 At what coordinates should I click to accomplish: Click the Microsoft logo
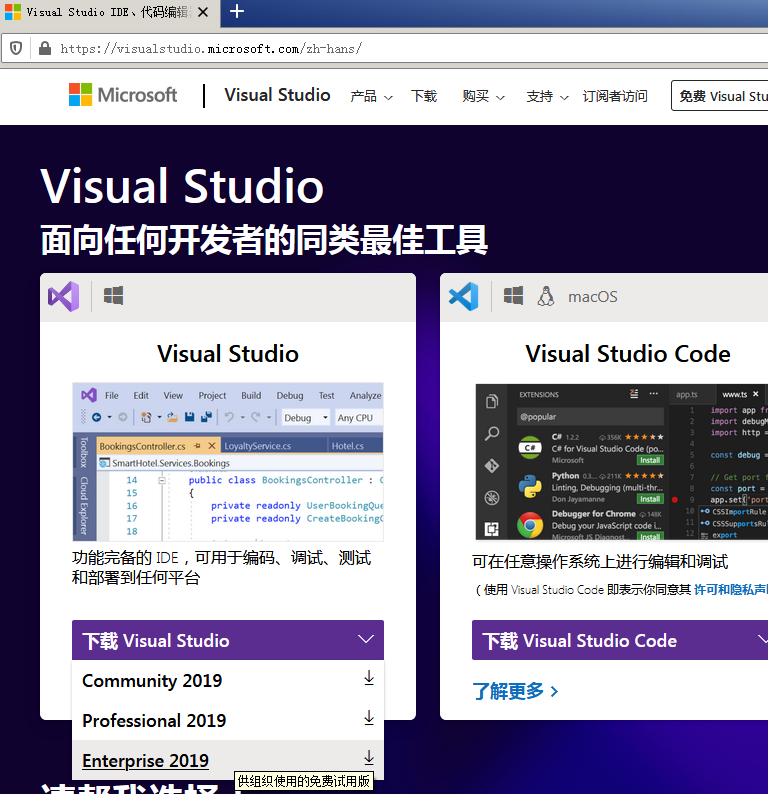point(123,95)
